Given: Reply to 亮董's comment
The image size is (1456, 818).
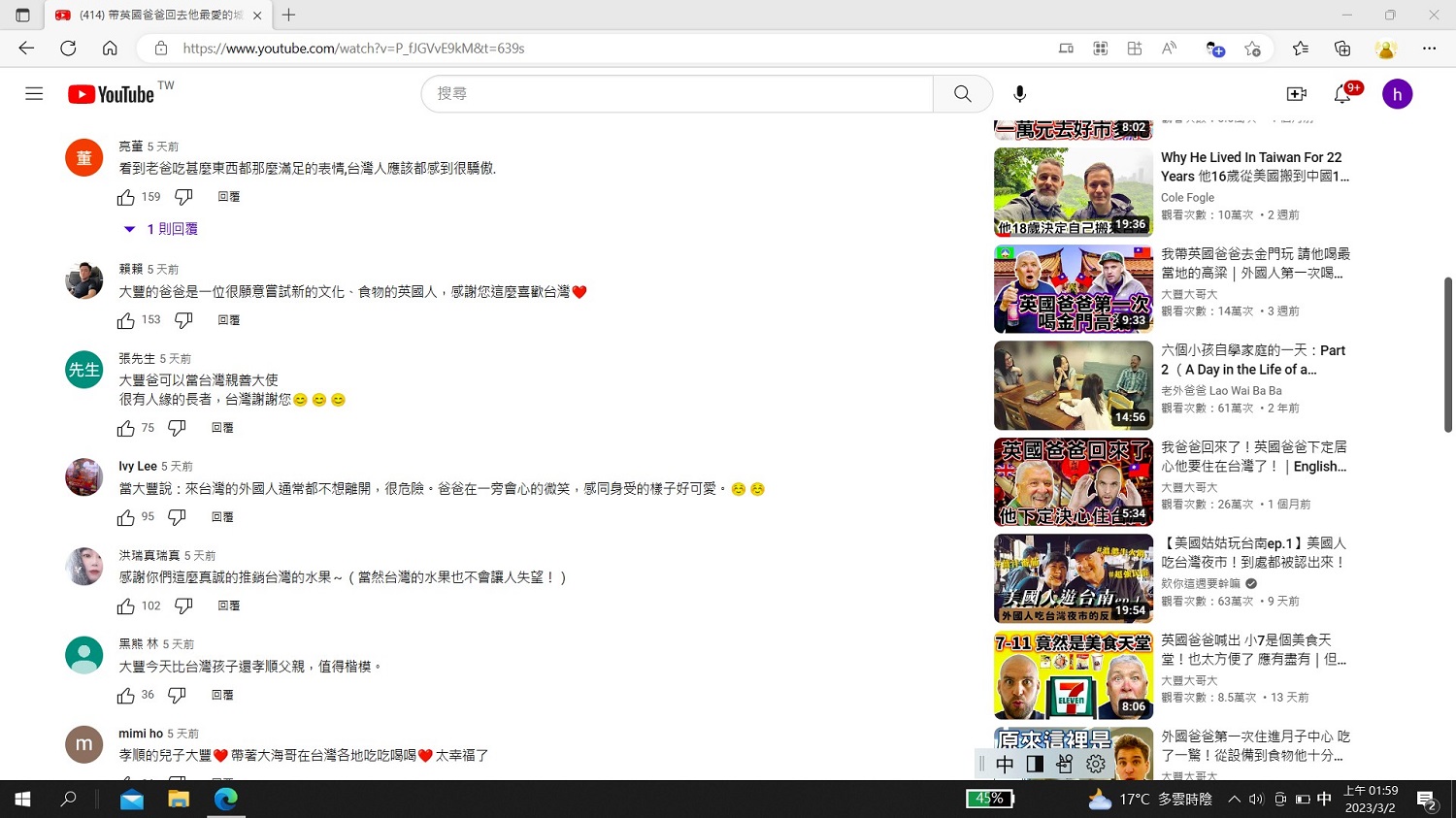Looking at the screenshot, I should click(x=229, y=197).
